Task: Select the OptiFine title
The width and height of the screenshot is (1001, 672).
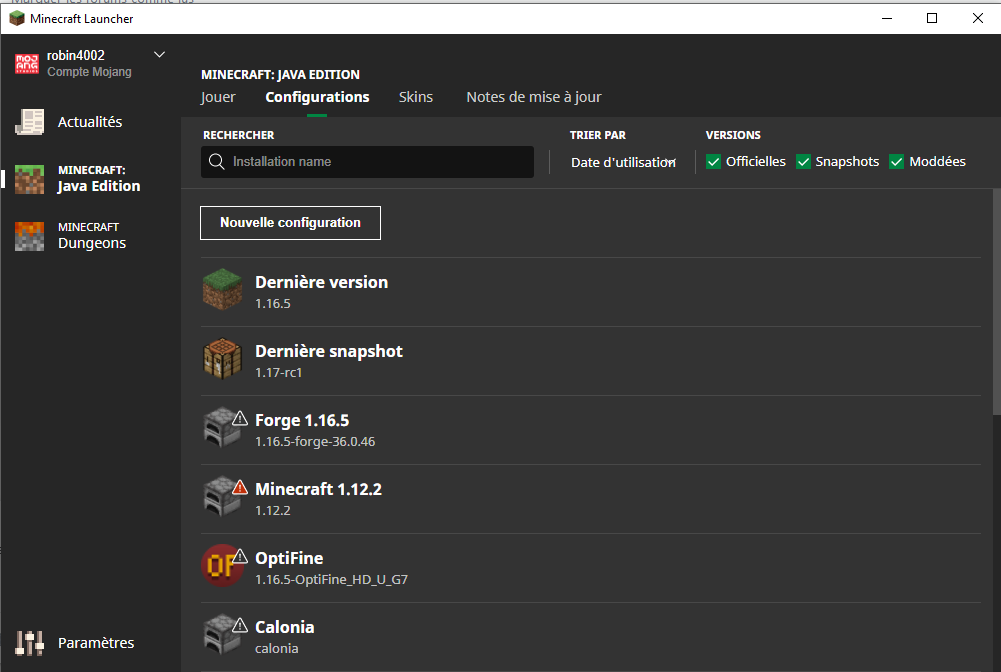Action: coord(289,558)
